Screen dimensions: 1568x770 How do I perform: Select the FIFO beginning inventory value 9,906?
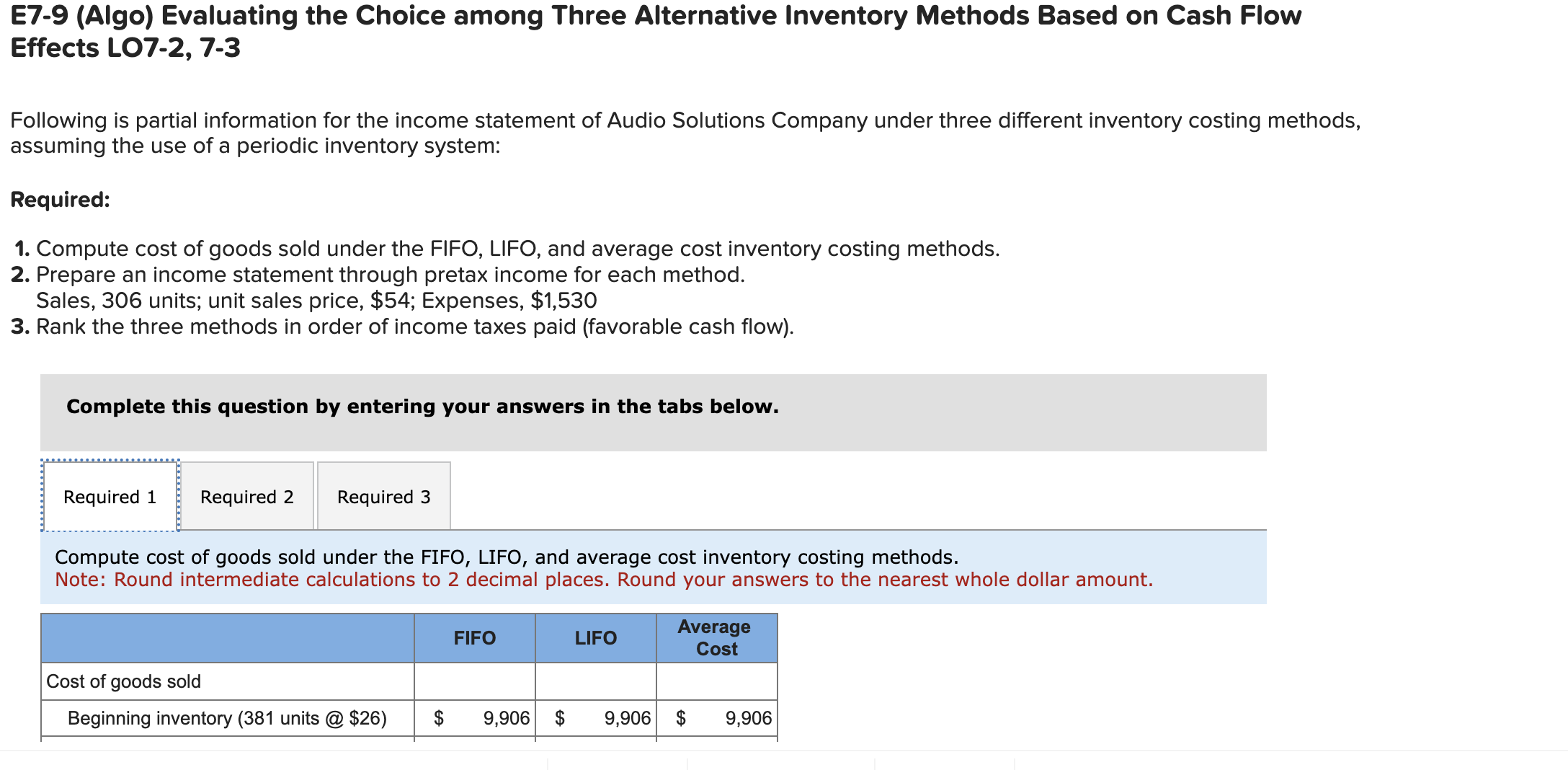tap(504, 718)
